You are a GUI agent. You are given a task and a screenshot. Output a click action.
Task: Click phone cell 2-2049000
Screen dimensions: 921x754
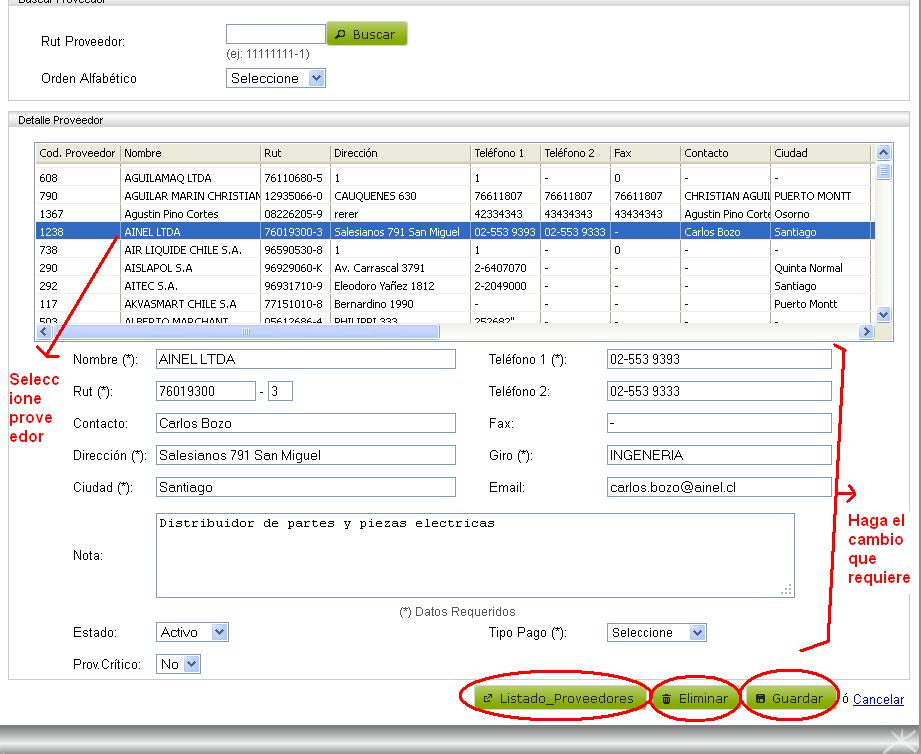tap(505, 286)
